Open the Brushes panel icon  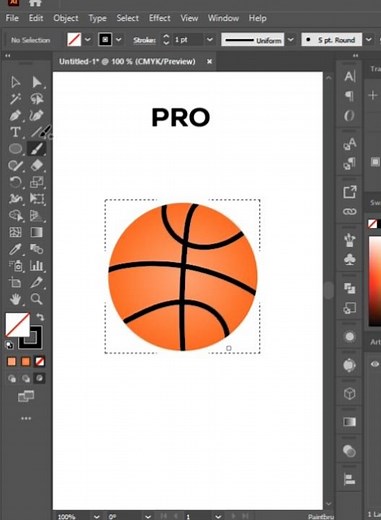(x=350, y=240)
